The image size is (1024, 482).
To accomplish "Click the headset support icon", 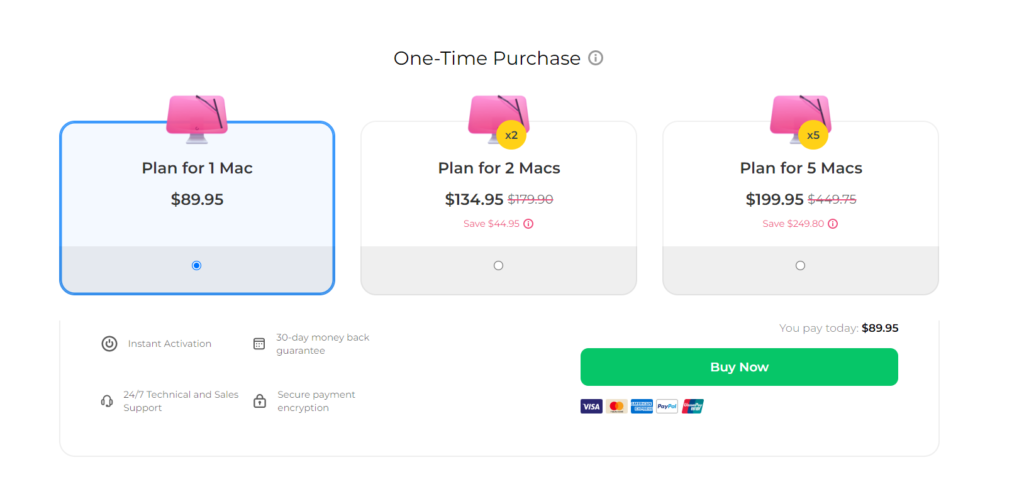I will pyautogui.click(x=107, y=401).
